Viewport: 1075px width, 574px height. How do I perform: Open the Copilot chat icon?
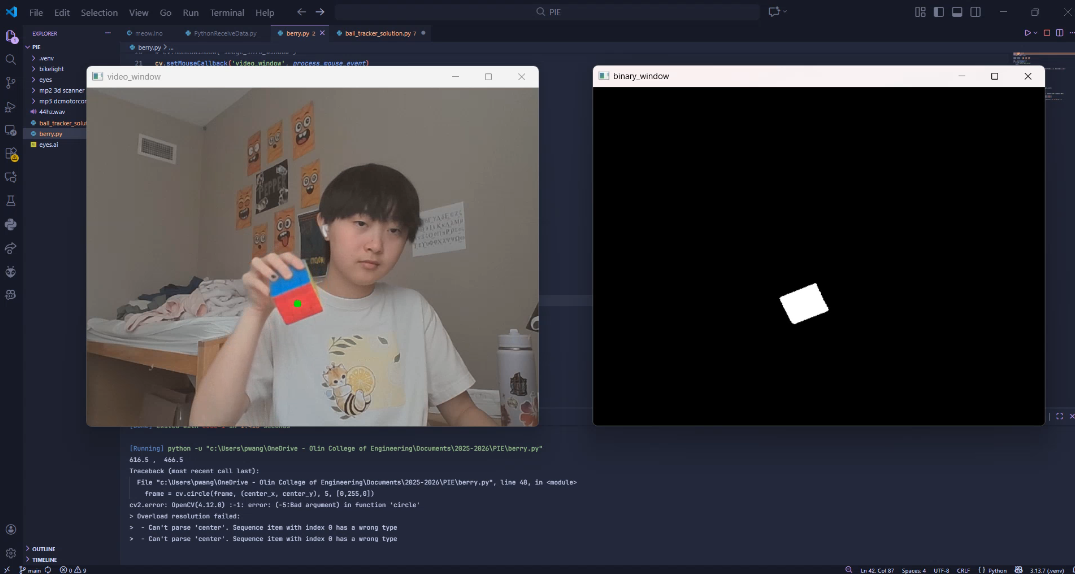[x=774, y=12]
